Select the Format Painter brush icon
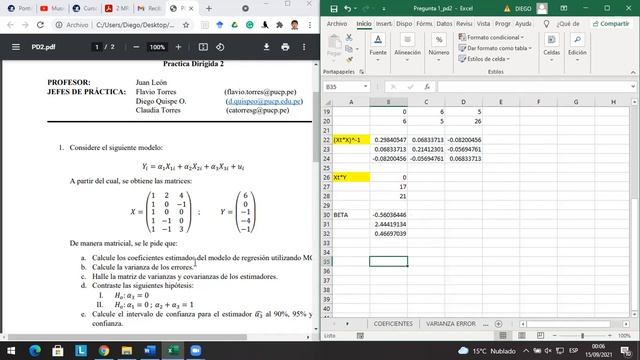Screen dimensions: 640x360 (349, 60)
